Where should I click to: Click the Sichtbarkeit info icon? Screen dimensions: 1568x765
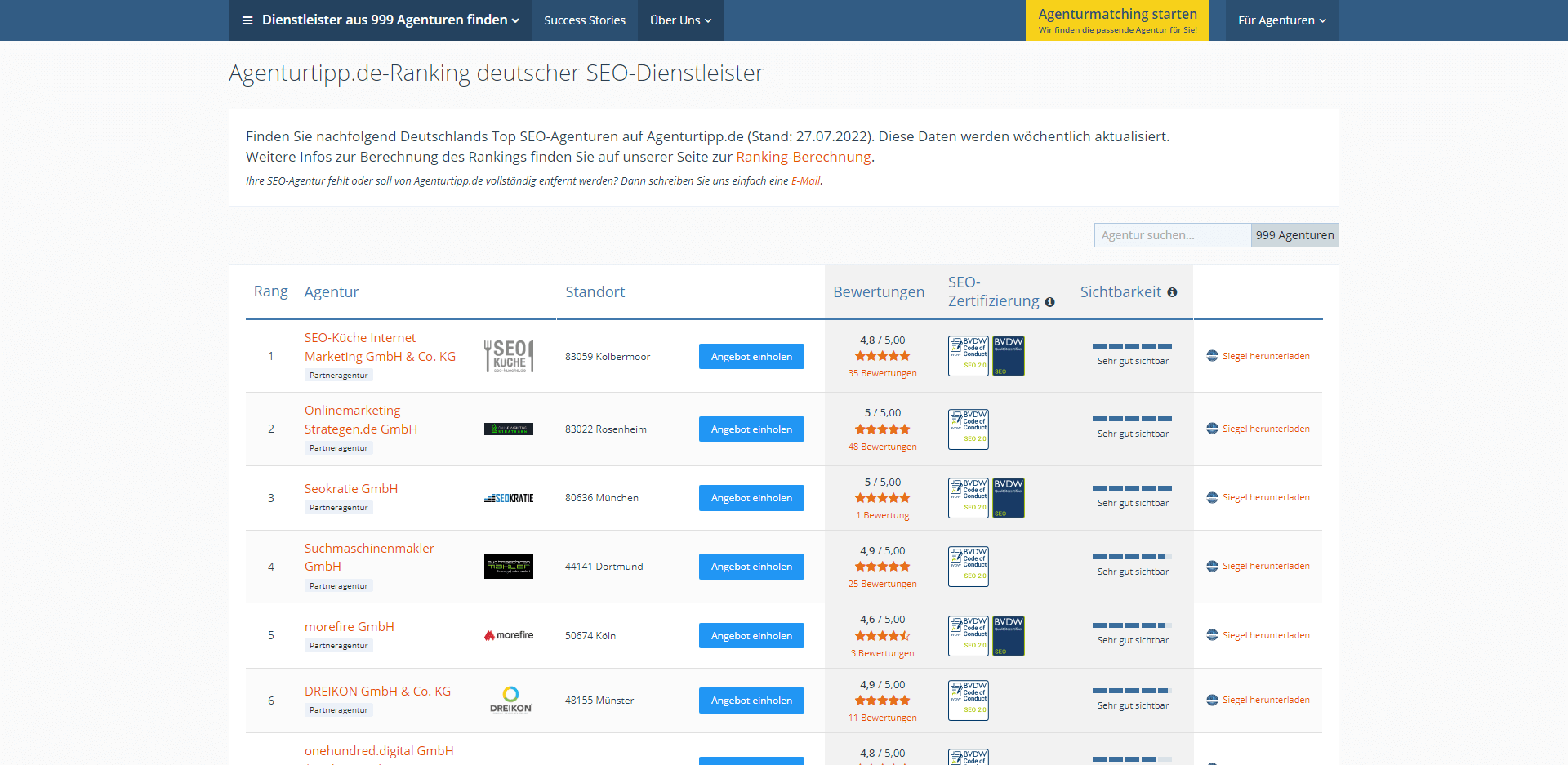tap(1172, 292)
